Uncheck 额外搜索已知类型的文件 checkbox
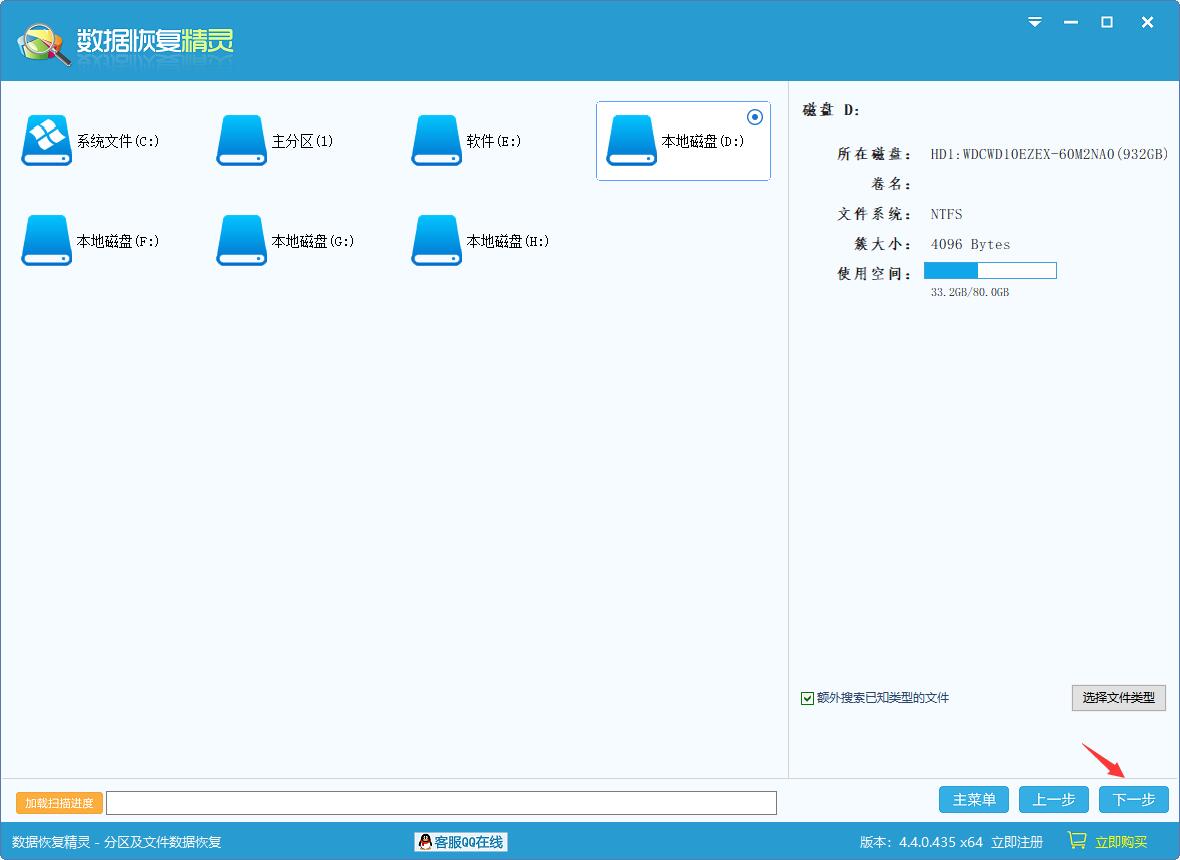The width and height of the screenshot is (1180, 860). tap(807, 698)
